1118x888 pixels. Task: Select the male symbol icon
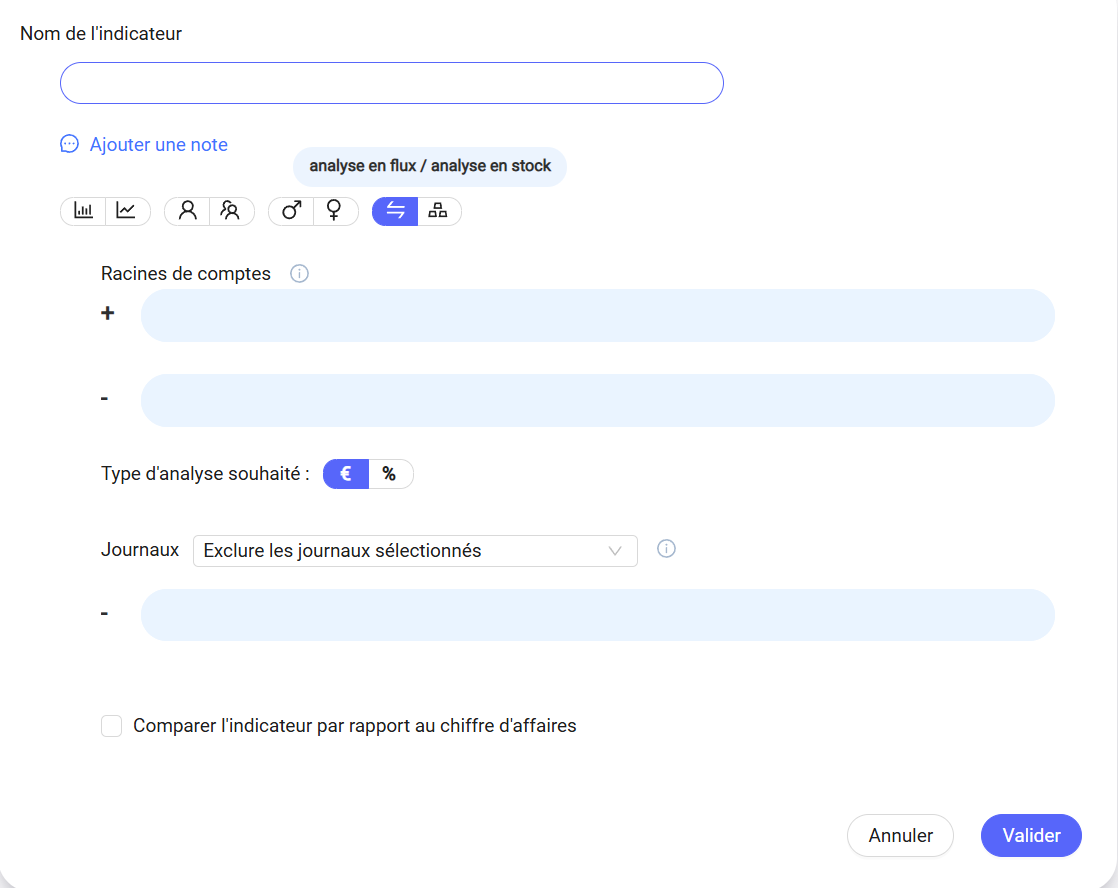[x=291, y=211]
